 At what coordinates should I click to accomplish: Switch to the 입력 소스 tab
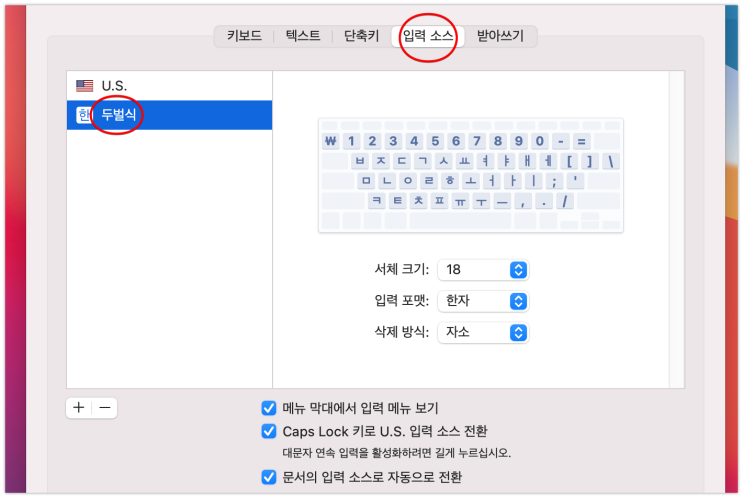(428, 36)
